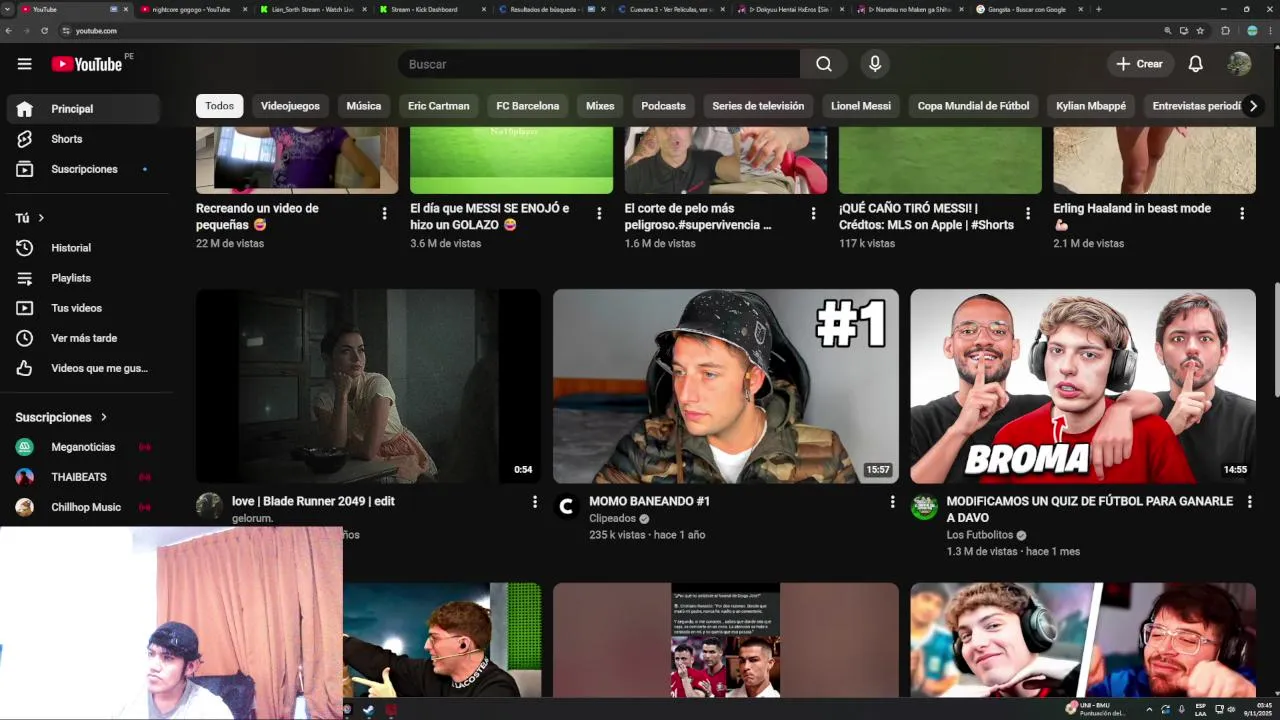Image resolution: width=1280 pixels, height=720 pixels.
Task: Switch to the 'nightcore gogogo - YouTube' browser tab
Action: click(x=191, y=9)
